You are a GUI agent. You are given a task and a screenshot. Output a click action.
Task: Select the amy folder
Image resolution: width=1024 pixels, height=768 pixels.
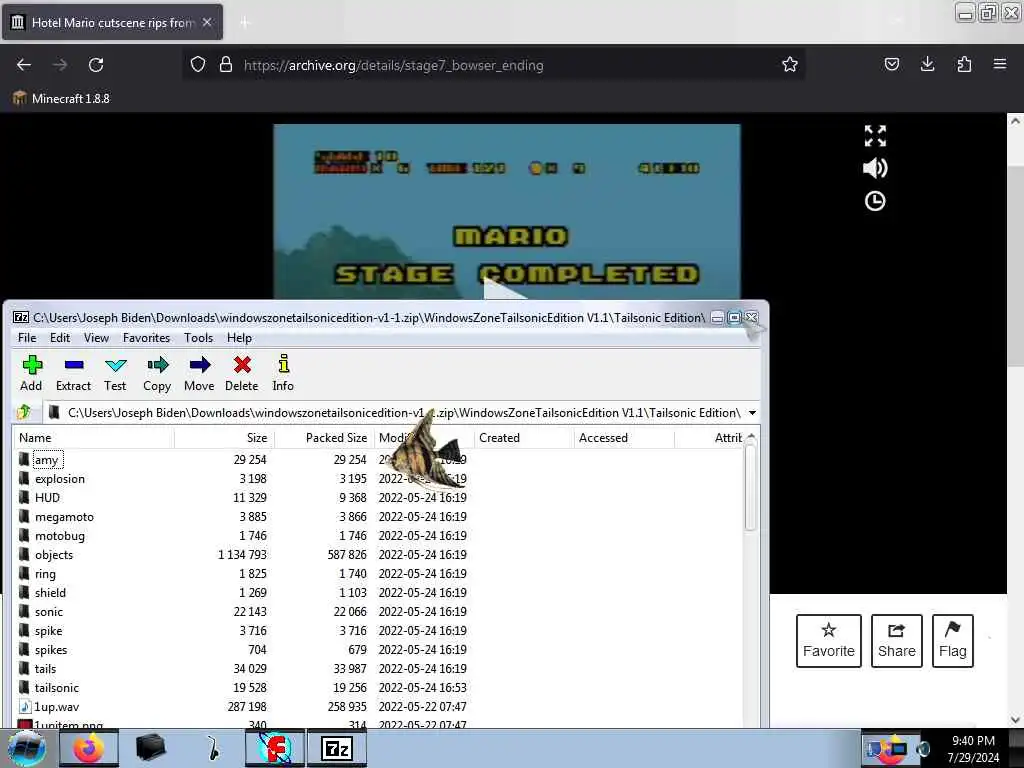coord(46,460)
